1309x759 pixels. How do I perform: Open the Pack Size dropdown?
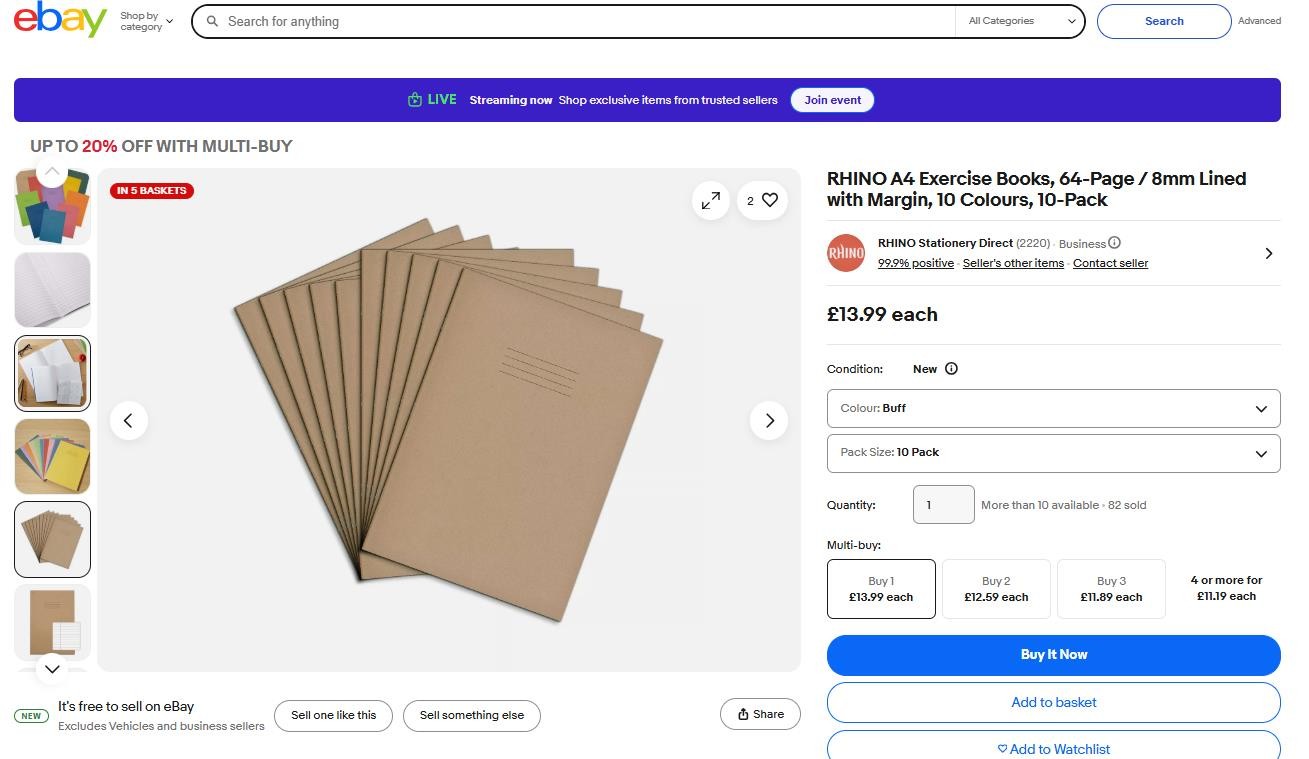(x=1053, y=453)
